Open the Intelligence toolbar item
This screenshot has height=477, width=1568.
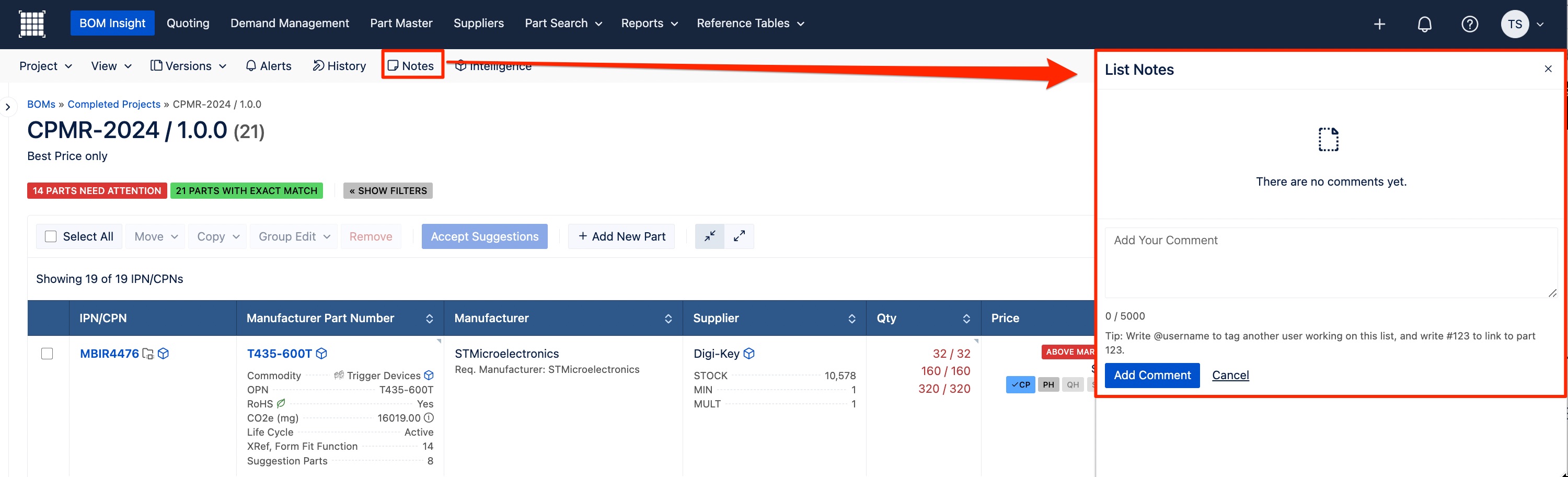[493, 66]
